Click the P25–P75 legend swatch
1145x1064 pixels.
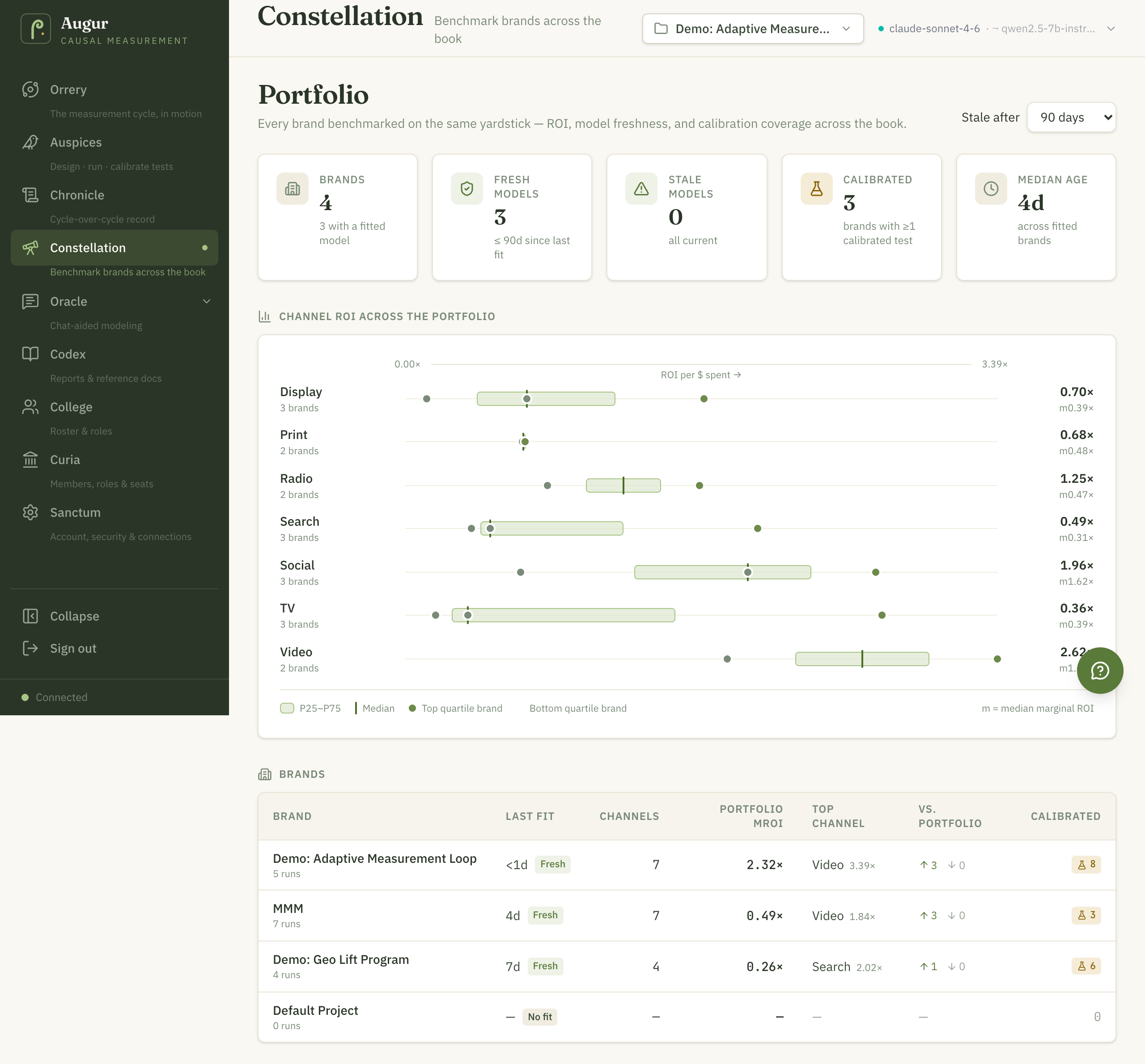pos(287,708)
